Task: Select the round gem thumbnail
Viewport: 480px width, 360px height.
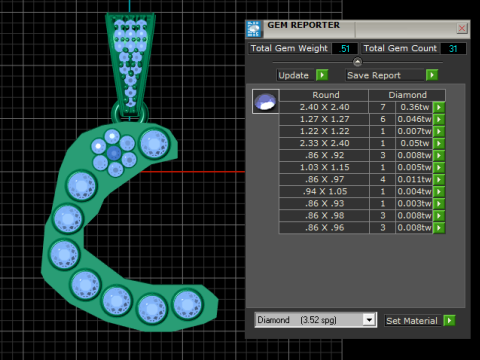Action: tap(265, 102)
